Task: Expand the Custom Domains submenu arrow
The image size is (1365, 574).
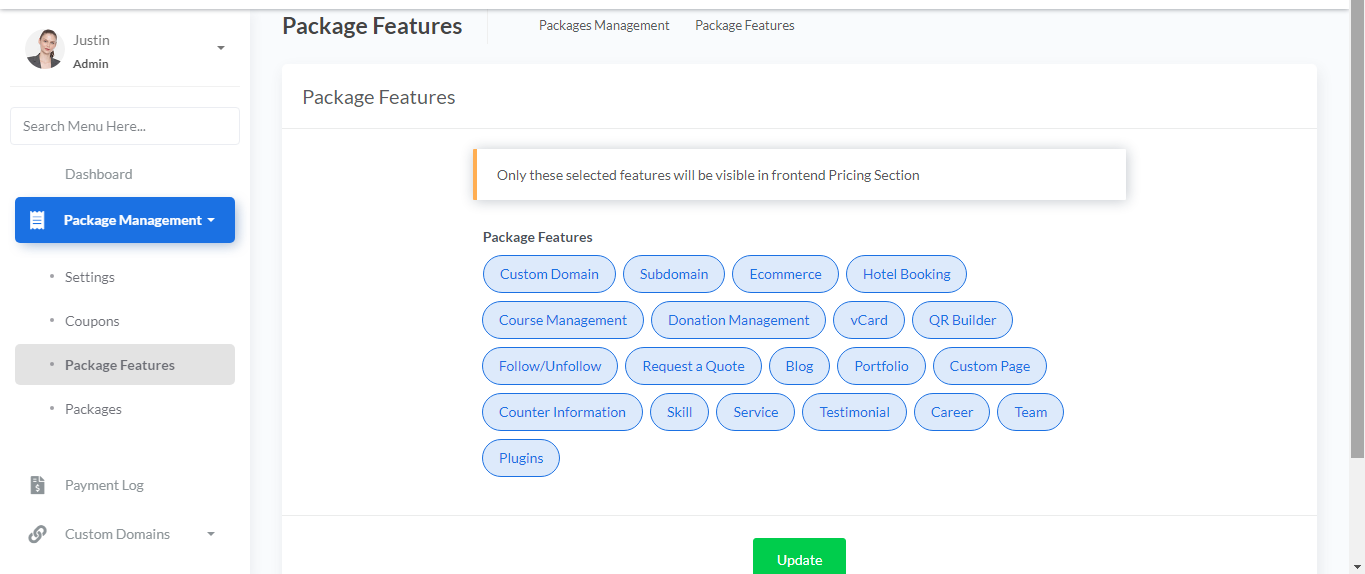Action: click(x=211, y=534)
